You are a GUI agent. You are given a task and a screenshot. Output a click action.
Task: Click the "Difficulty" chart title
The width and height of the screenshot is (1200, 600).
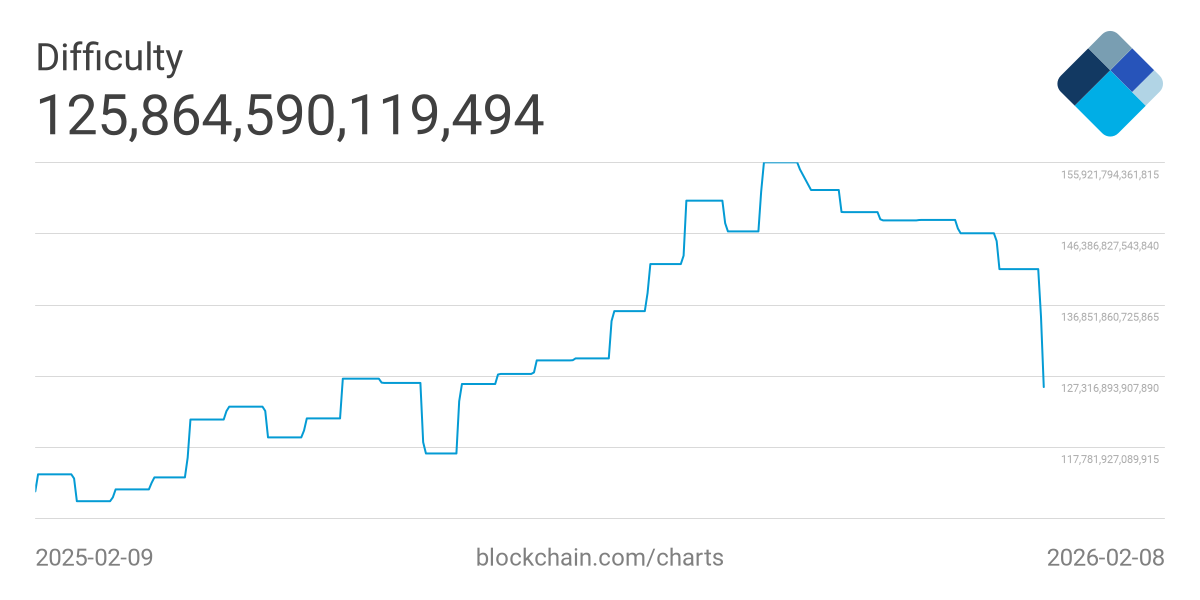pos(109,58)
